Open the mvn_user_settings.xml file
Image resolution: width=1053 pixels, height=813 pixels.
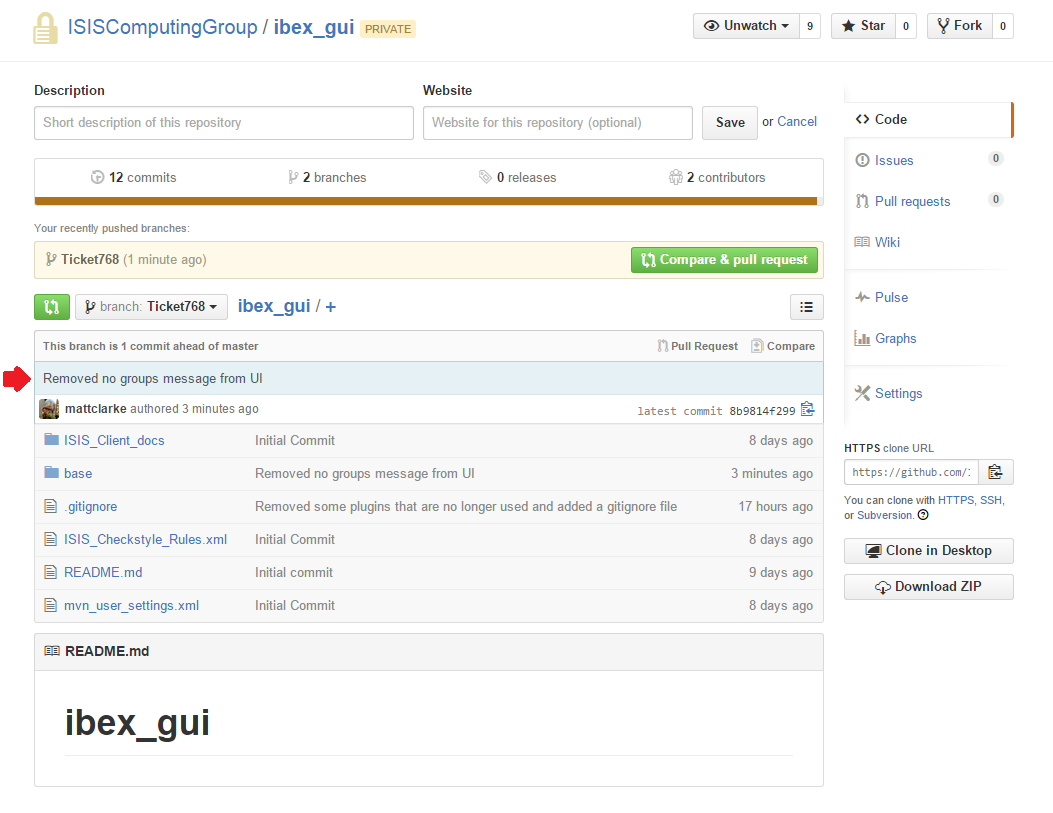(x=131, y=606)
